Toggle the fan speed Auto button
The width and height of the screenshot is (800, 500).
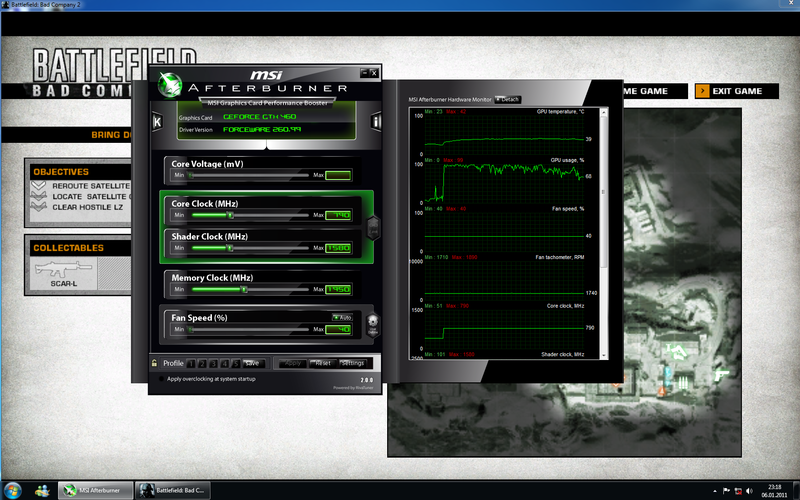(x=343, y=316)
